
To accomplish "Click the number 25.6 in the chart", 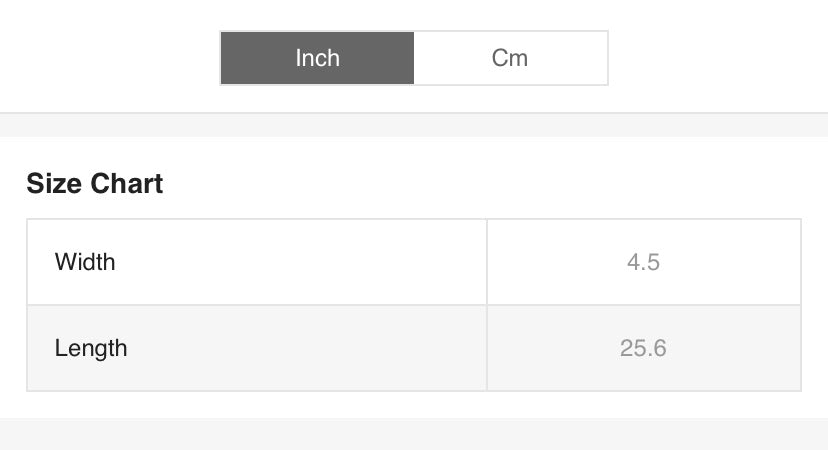I will point(643,348).
